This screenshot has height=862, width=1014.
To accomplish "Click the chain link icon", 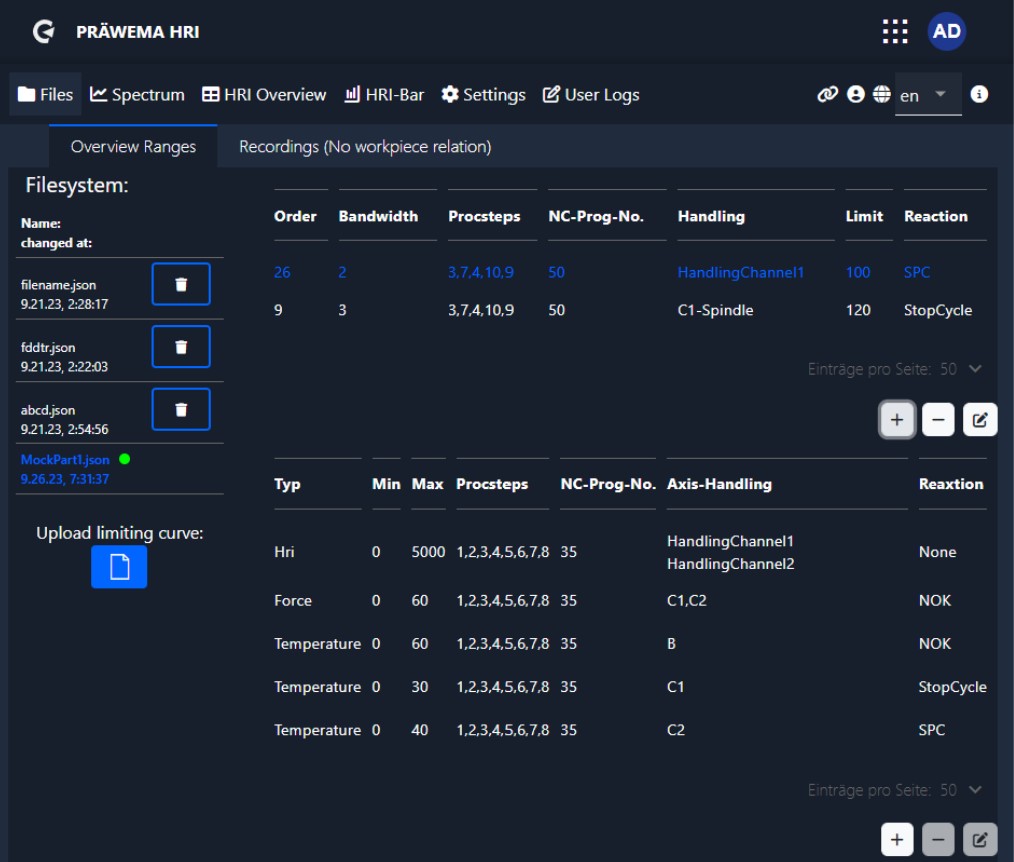I will click(827, 94).
